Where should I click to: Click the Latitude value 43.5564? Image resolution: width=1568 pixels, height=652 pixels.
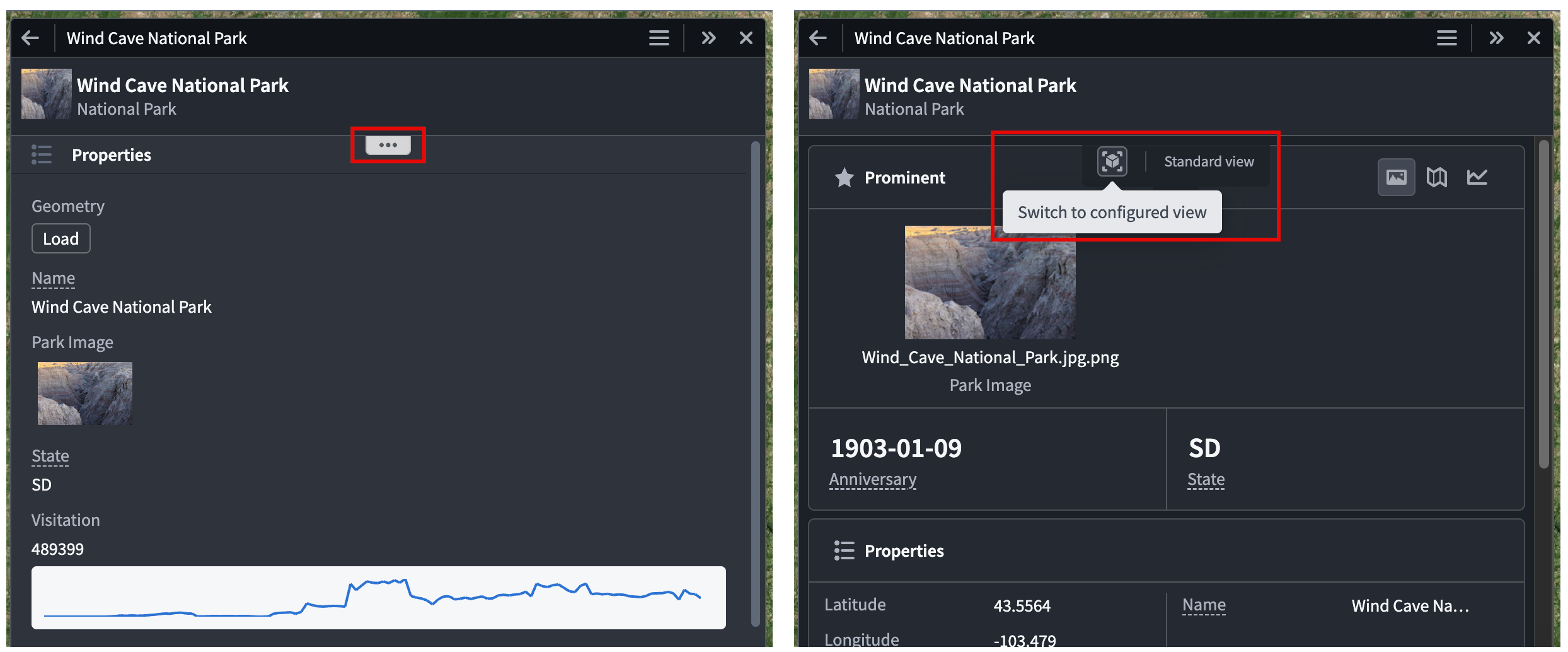click(1022, 606)
